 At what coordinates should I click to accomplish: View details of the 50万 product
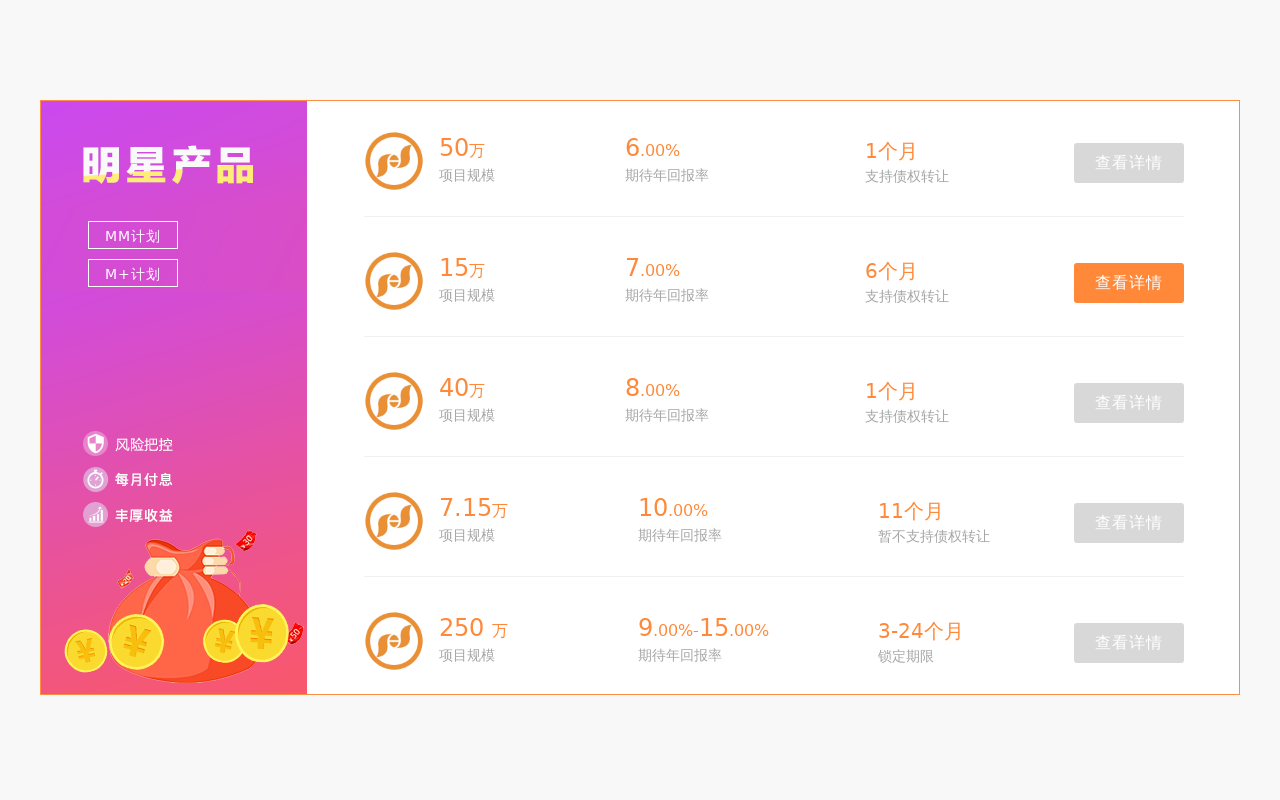tap(1128, 163)
